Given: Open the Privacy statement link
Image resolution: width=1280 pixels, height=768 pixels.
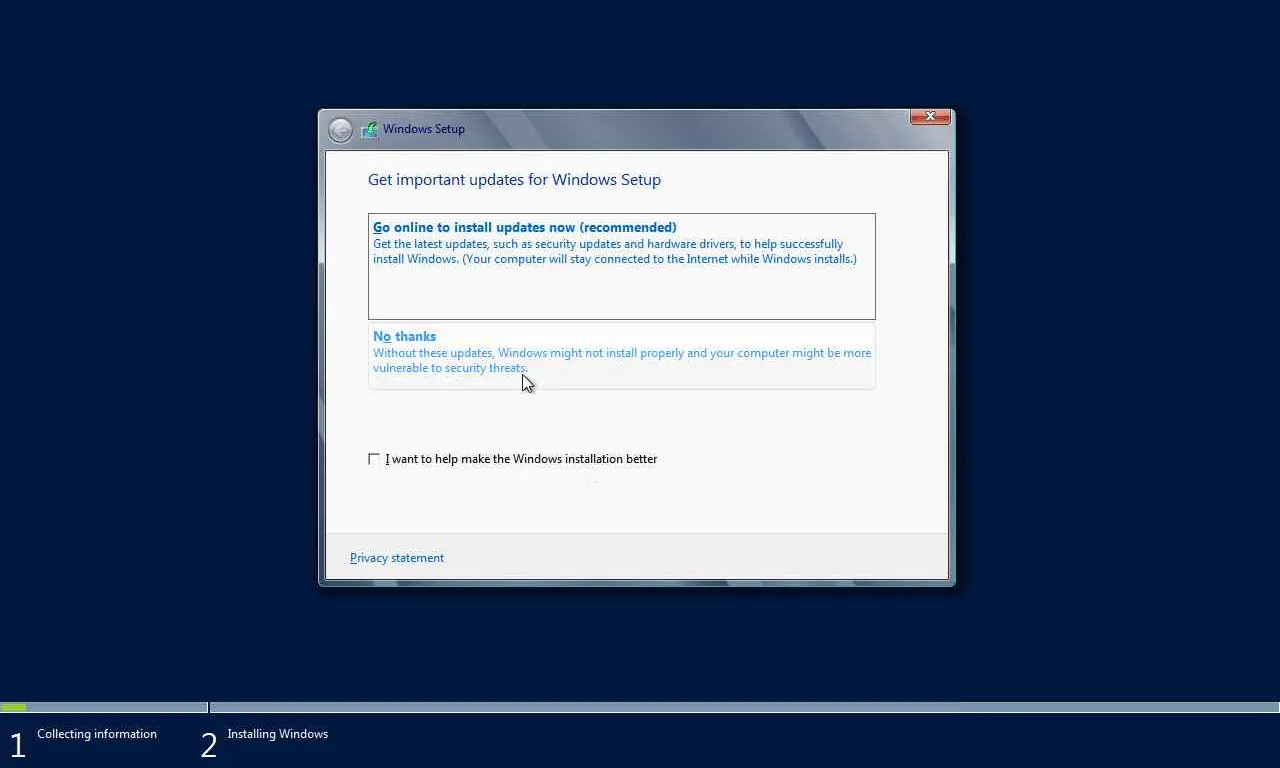Looking at the screenshot, I should tap(397, 558).
